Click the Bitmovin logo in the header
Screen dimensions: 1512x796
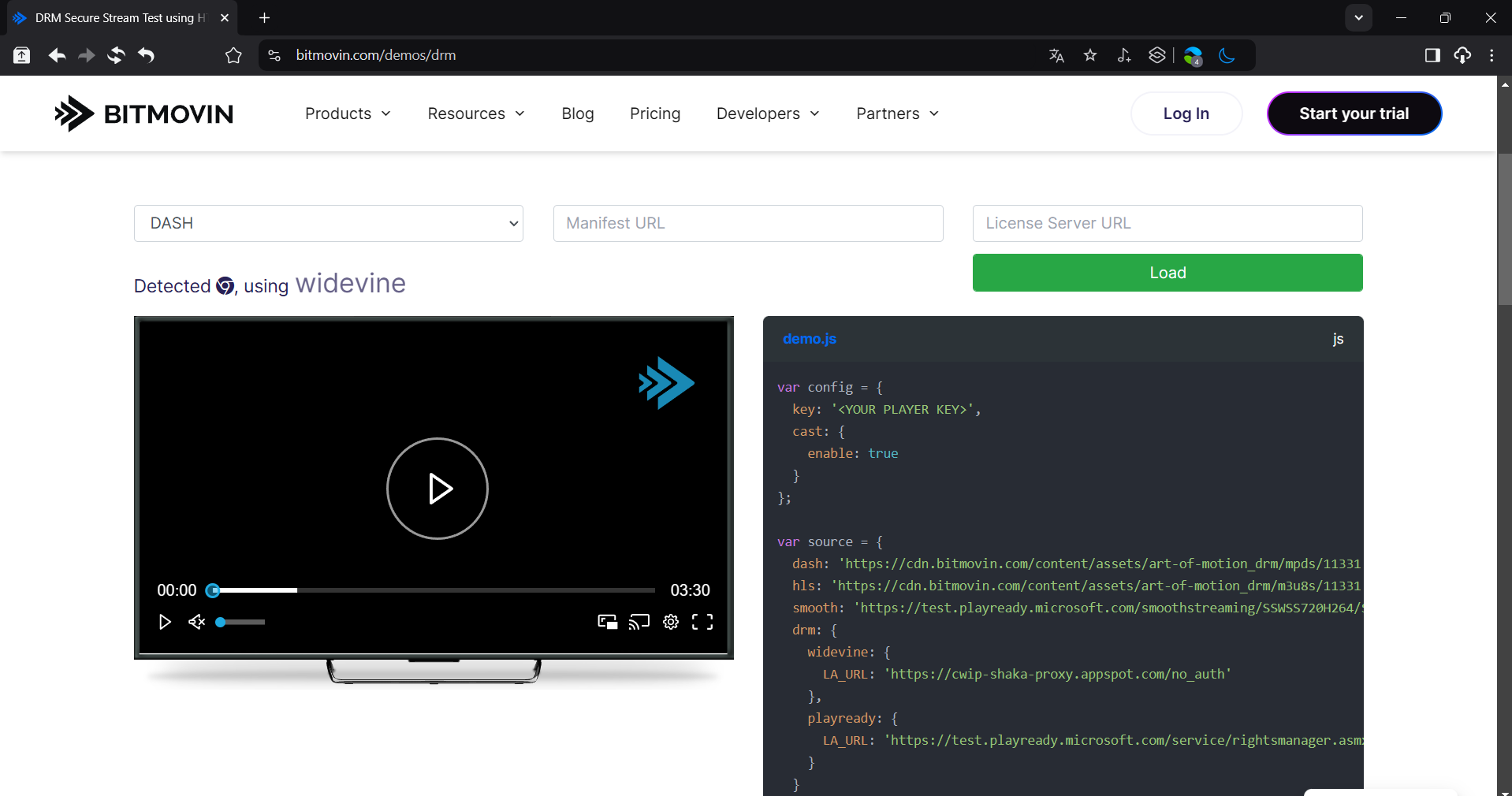[x=143, y=113]
